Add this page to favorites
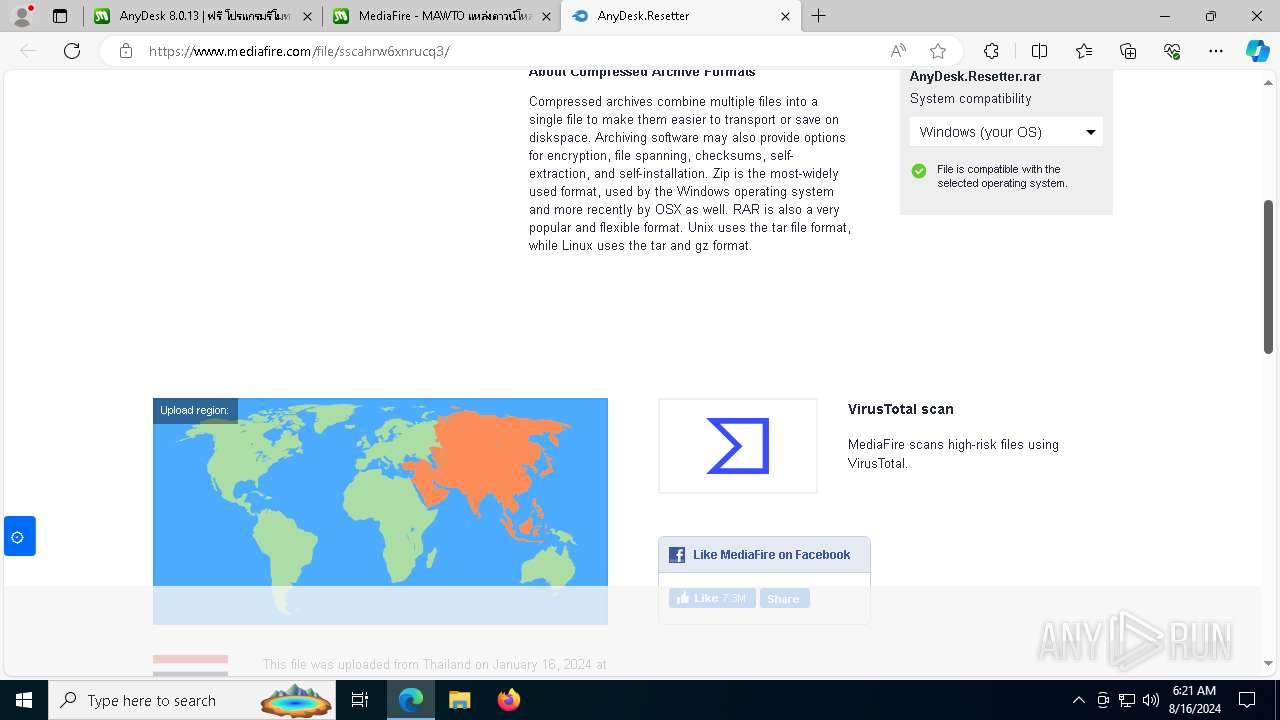This screenshot has height=720, width=1280. 938,51
